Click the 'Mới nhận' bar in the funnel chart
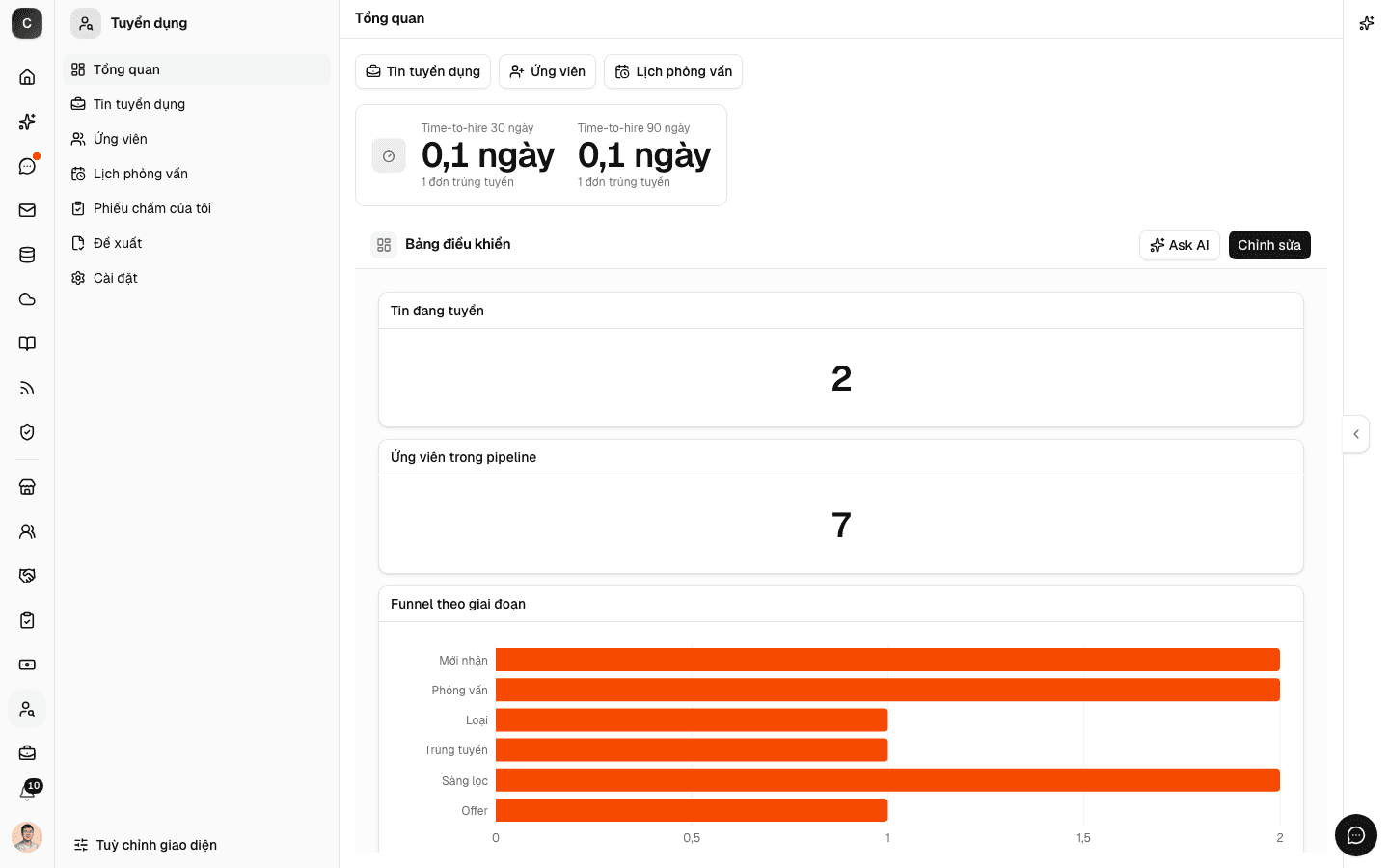The image size is (1389, 868). point(887,660)
